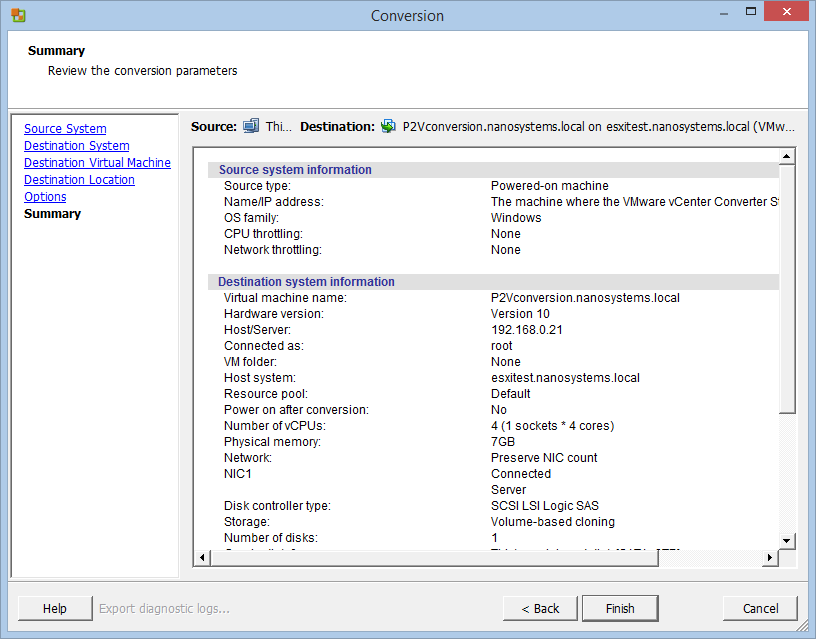816x639 pixels.
Task: Click the 'Review the conversion parameters' subtitle
Action: [x=143, y=71]
